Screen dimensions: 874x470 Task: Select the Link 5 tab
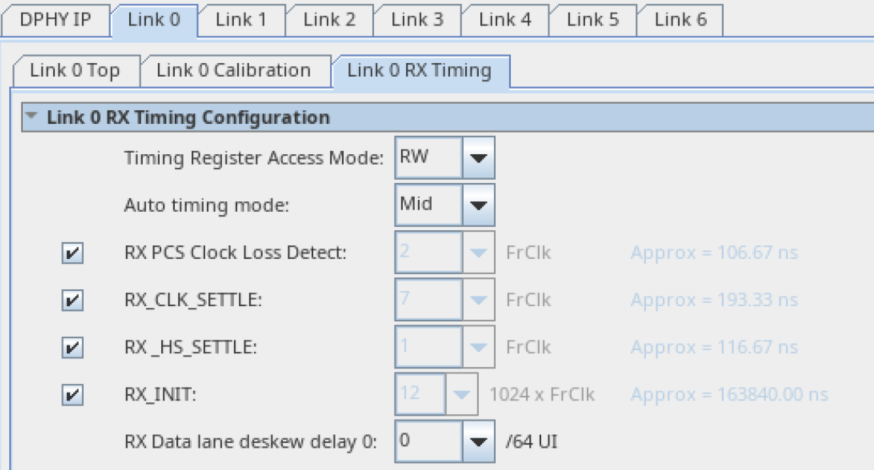(593, 19)
